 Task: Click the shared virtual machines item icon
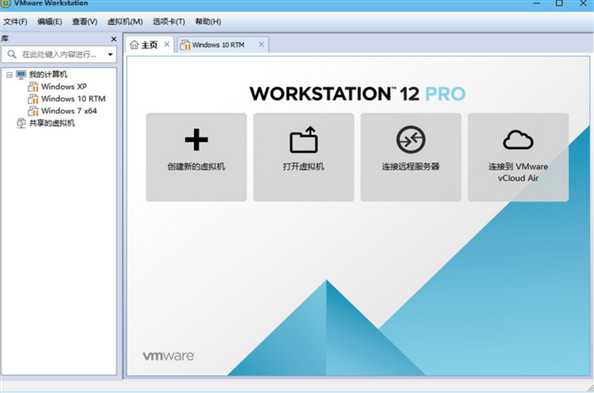[x=21, y=123]
